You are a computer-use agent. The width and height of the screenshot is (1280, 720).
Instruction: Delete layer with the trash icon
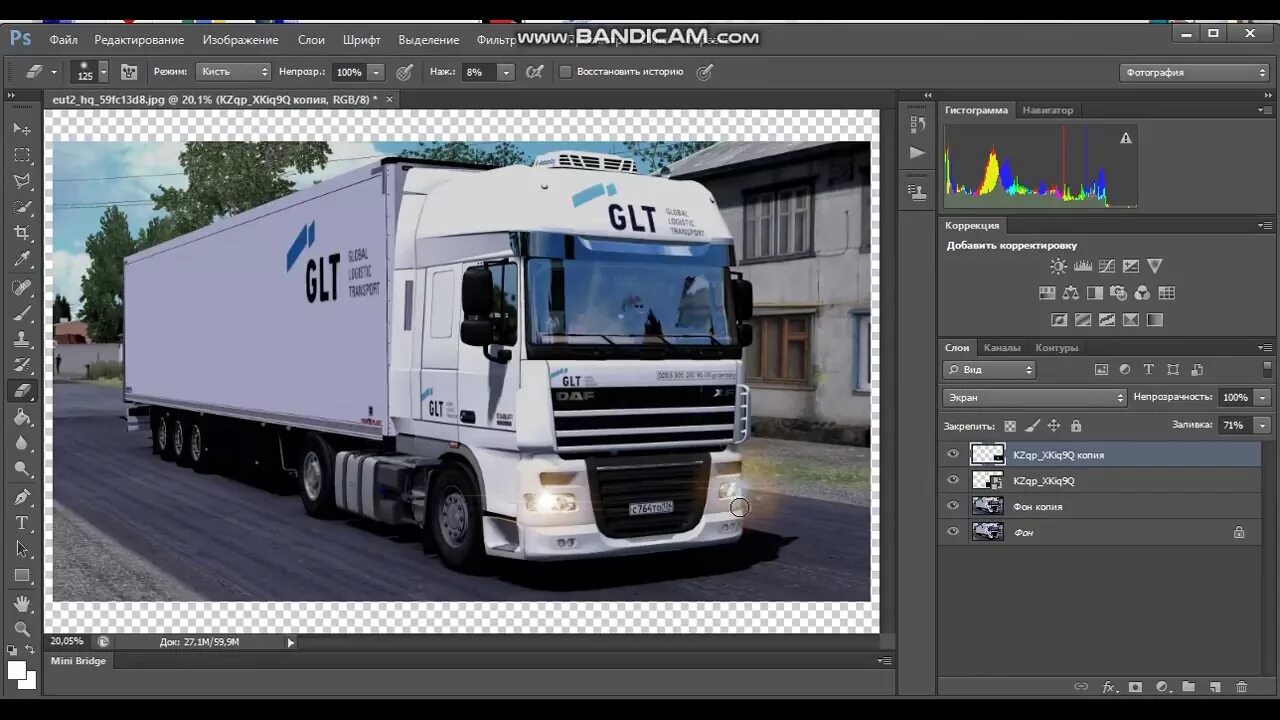pyautogui.click(x=1241, y=687)
